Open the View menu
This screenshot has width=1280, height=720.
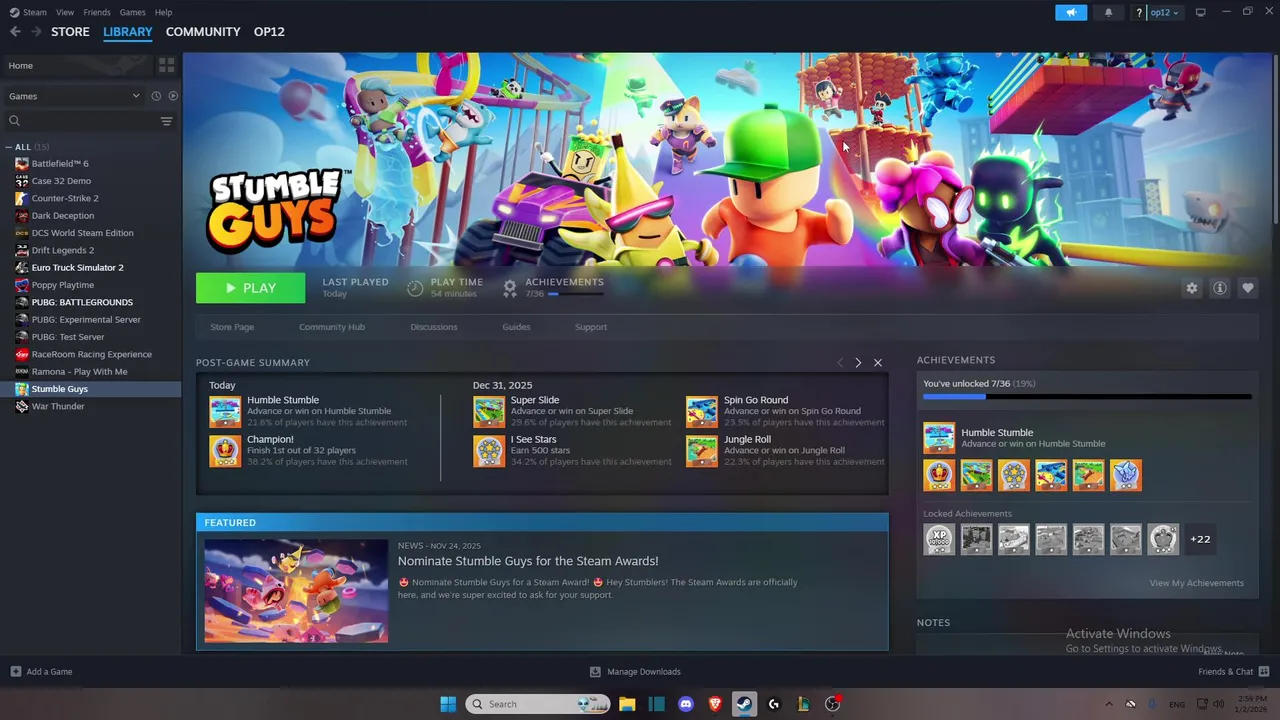coord(65,12)
